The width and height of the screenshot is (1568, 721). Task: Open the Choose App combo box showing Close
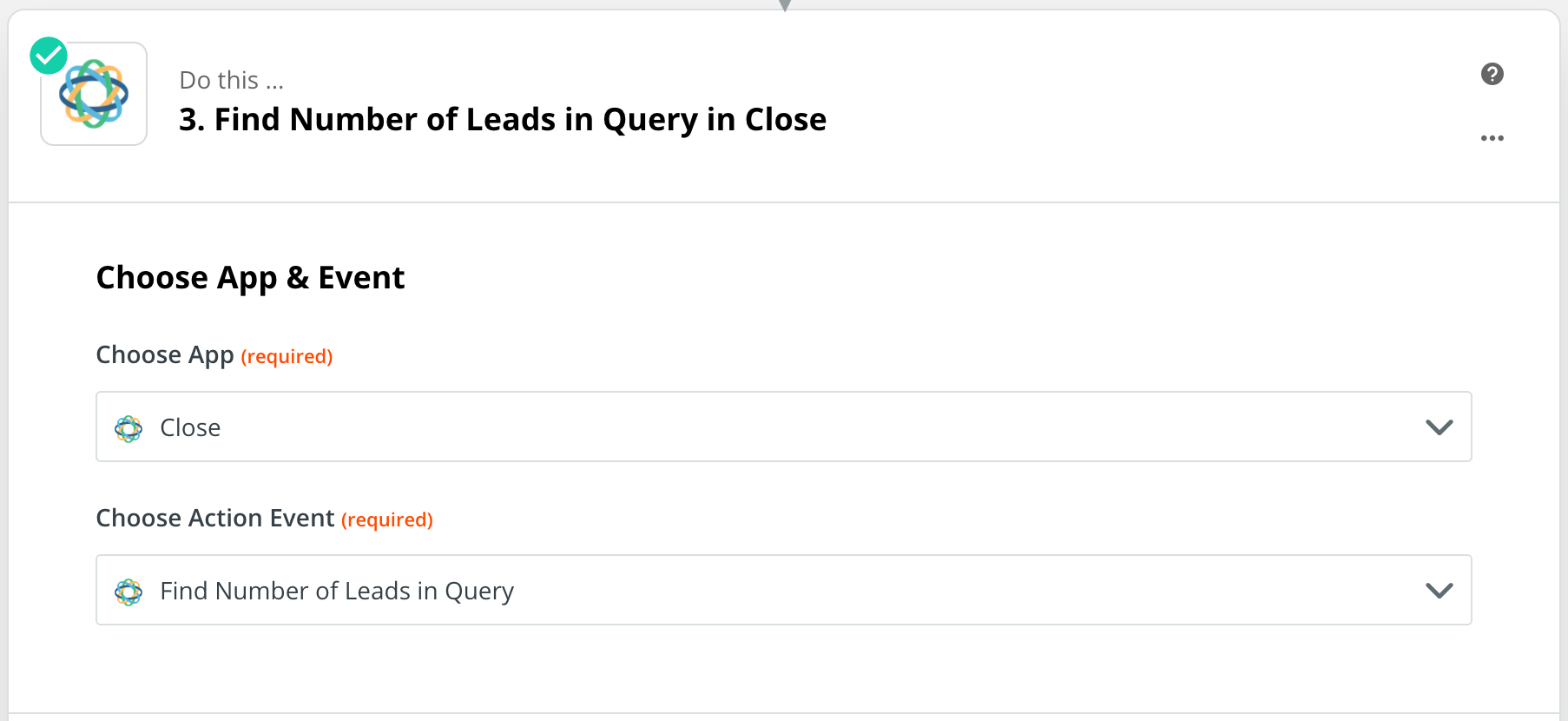(783, 427)
